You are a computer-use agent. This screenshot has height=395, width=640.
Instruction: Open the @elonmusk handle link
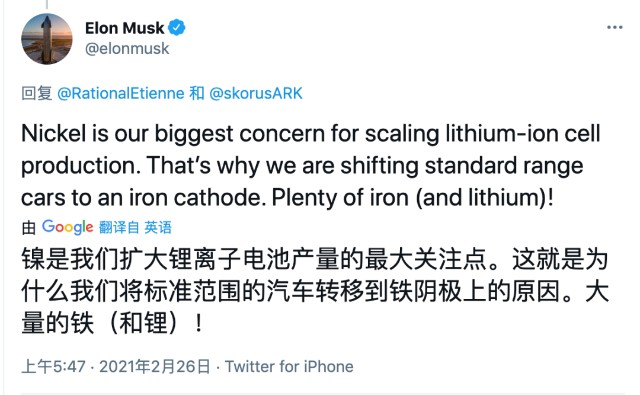[x=127, y=49]
